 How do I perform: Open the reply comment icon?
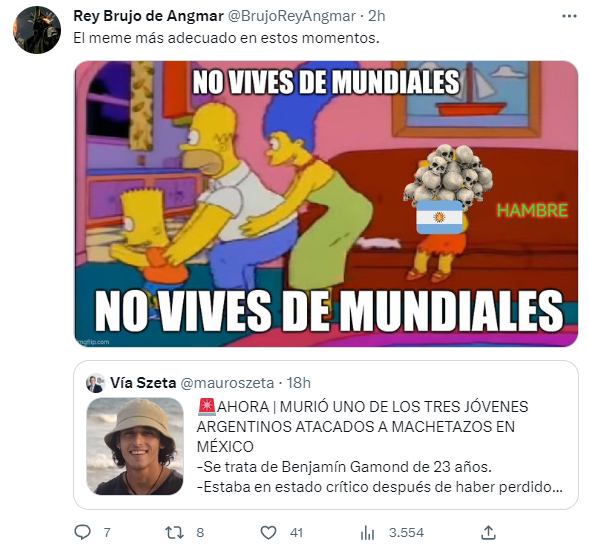[82, 532]
